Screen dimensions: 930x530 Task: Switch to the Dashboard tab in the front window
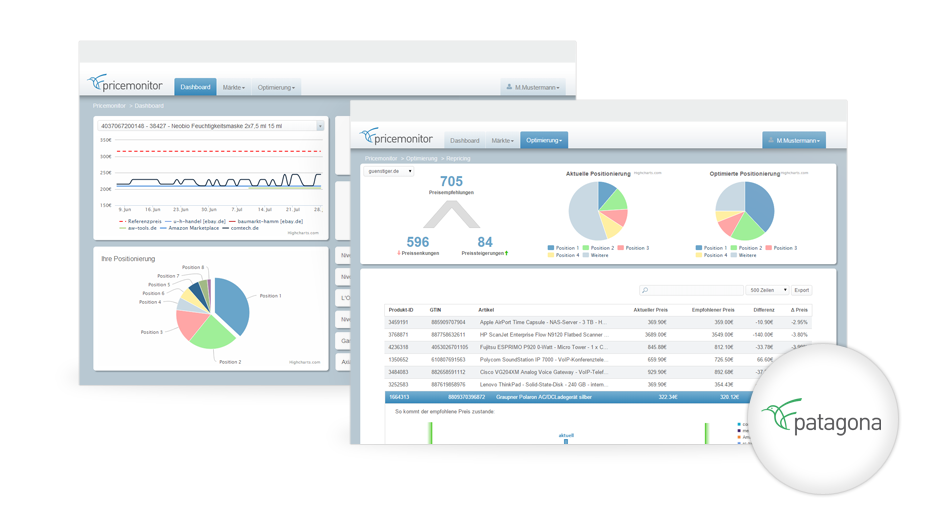(464, 141)
